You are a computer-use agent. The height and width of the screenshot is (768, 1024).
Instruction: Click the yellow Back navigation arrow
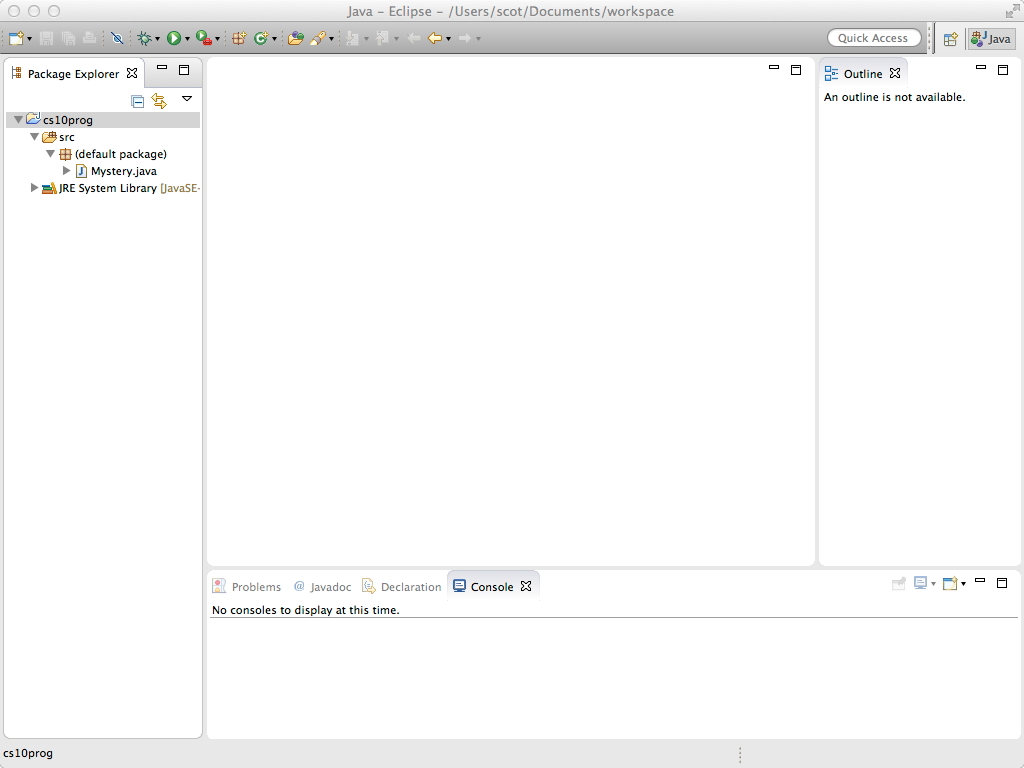[435, 39]
